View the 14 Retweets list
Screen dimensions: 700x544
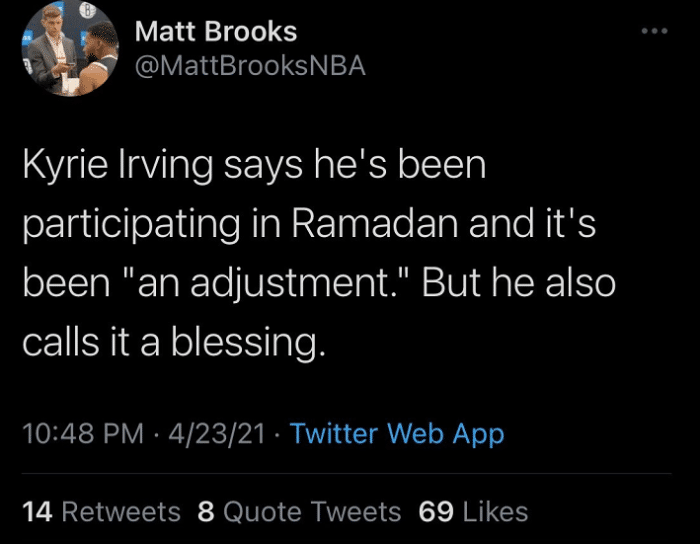pyautogui.click(x=101, y=512)
